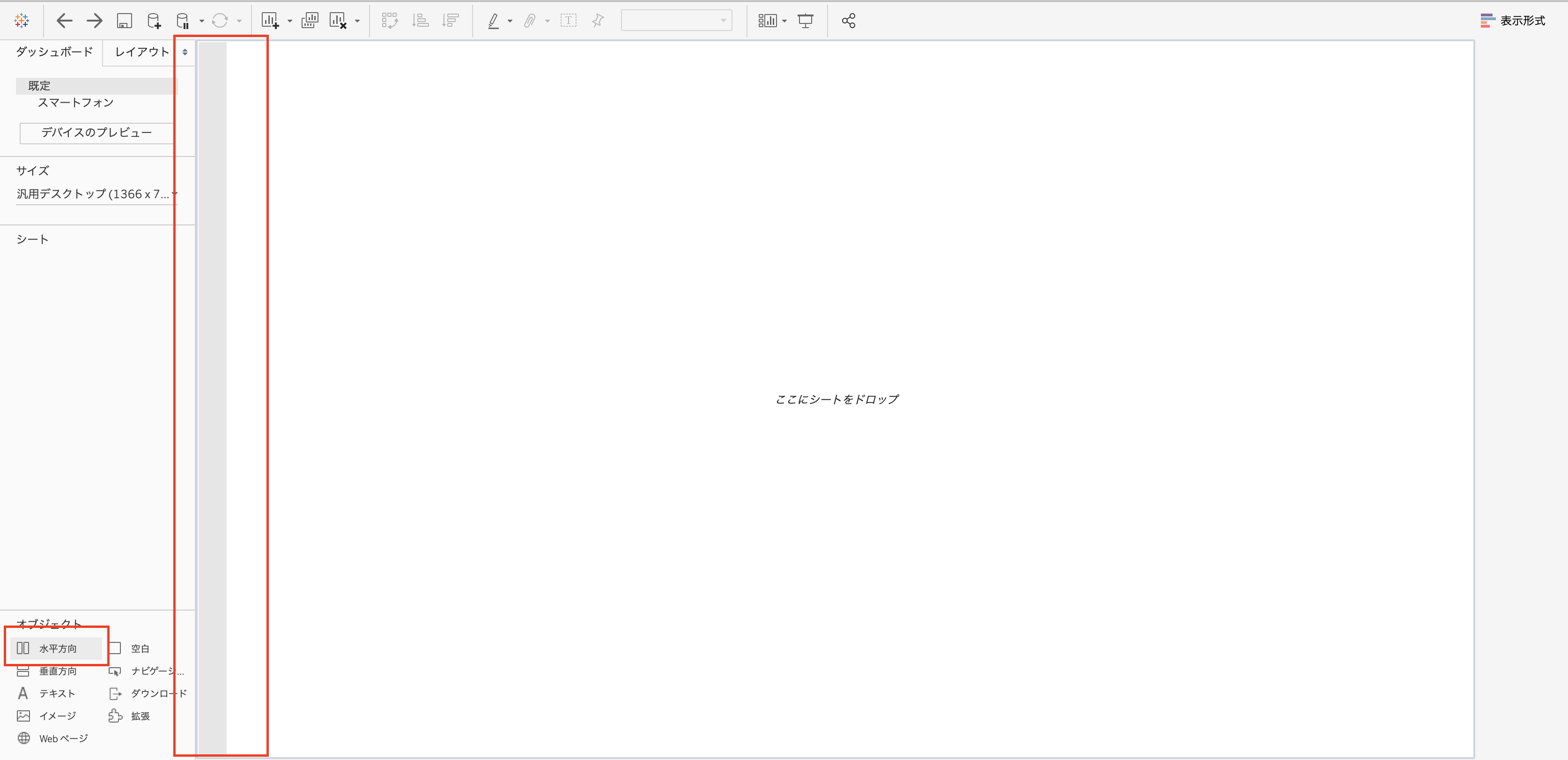The image size is (1568, 760).
Task: Click the redo forward arrow icon
Action: tap(94, 21)
